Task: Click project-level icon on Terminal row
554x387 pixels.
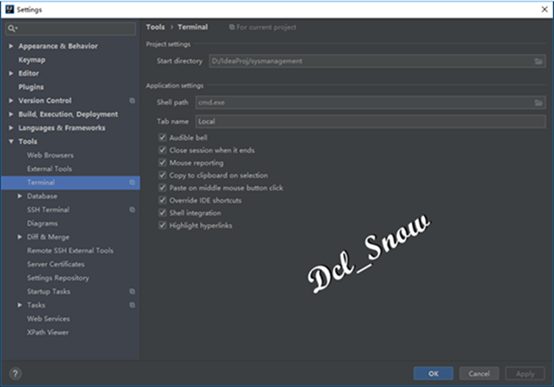Action: point(132,182)
